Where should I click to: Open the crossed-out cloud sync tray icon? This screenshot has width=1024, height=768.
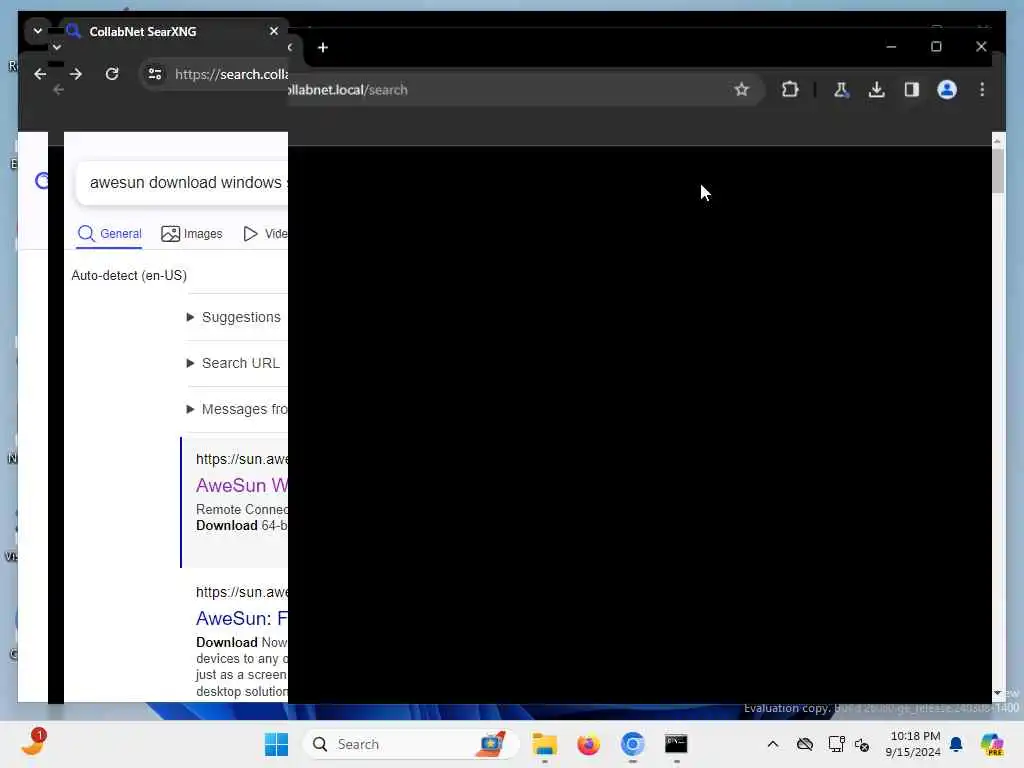point(805,744)
